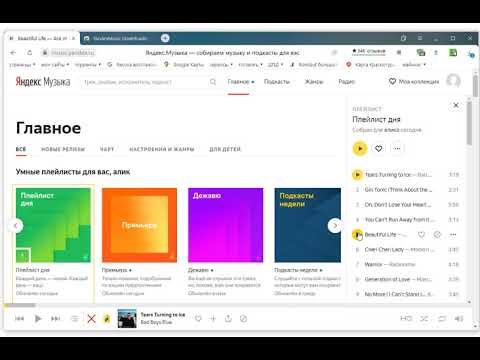Dislike current track in player bar
The width and height of the screenshot is (480, 360).
[x=243, y=319]
